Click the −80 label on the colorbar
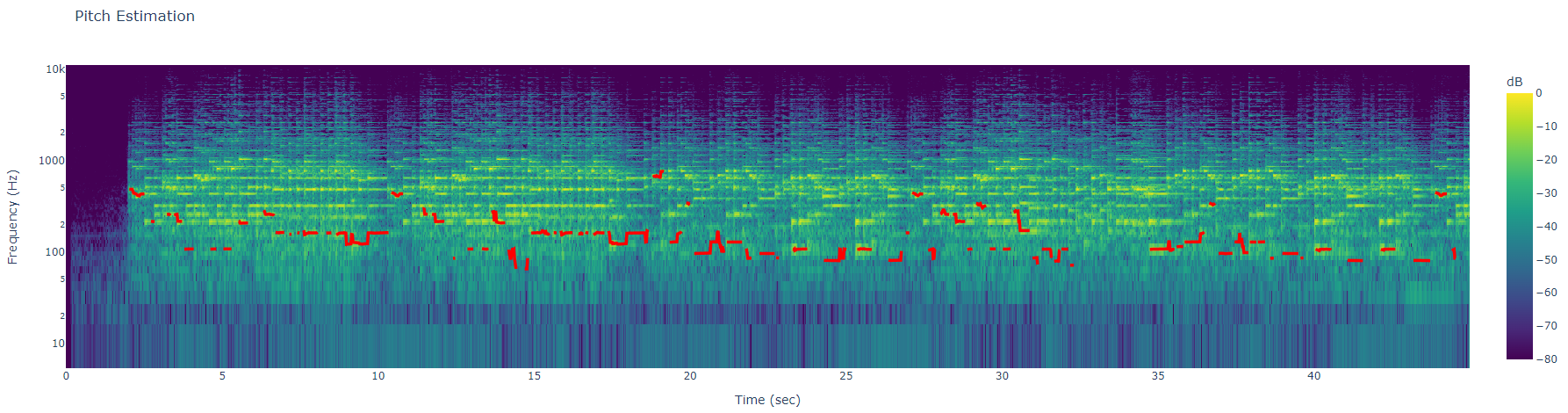The width and height of the screenshot is (1568, 413). click(1546, 359)
